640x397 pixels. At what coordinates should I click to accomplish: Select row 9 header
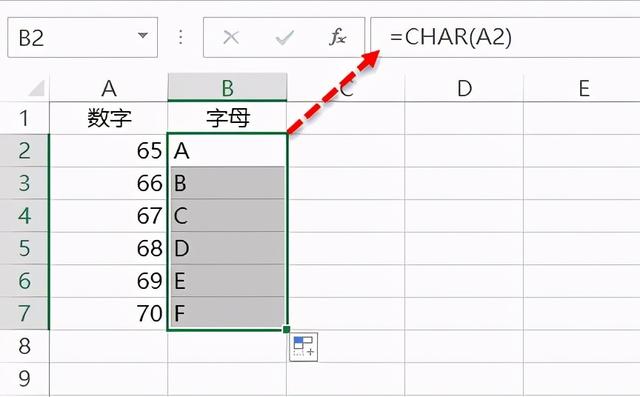[24, 379]
